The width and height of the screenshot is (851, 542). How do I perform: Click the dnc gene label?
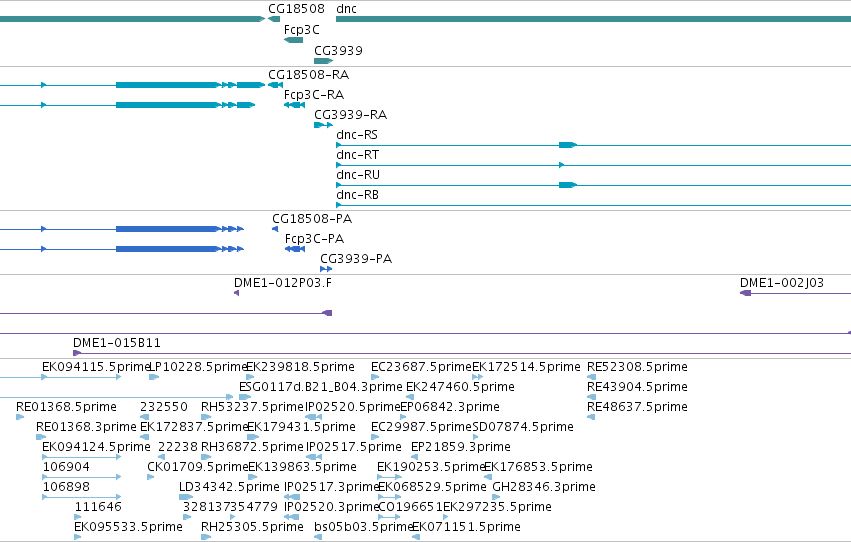[x=346, y=9]
